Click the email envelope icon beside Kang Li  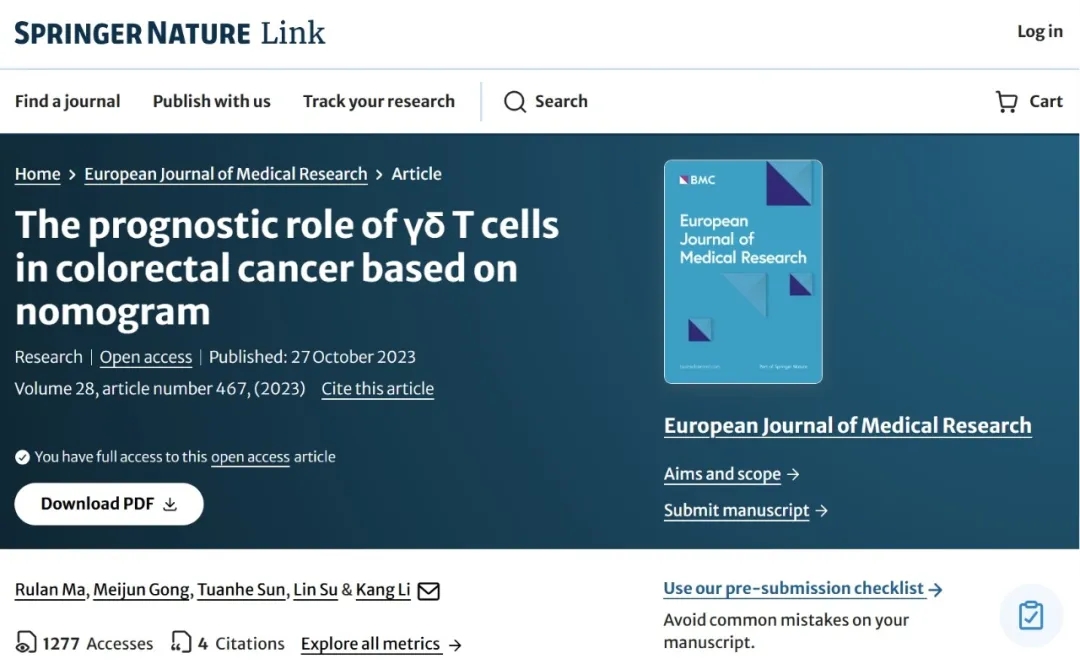pos(428,591)
